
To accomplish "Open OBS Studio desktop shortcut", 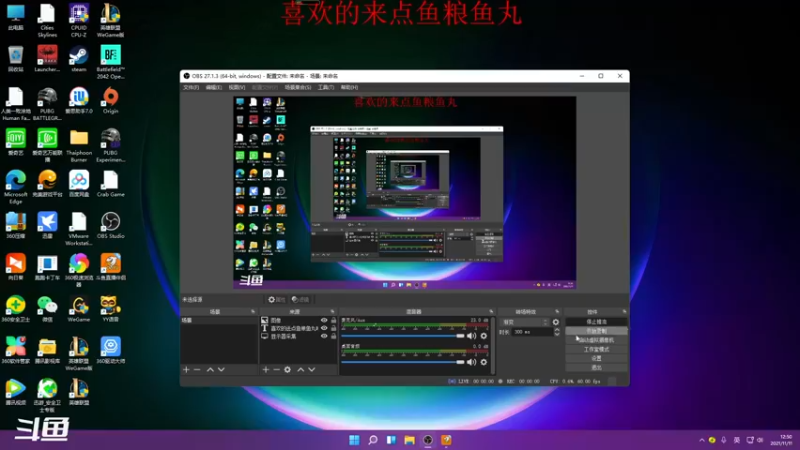I will pos(111,226).
